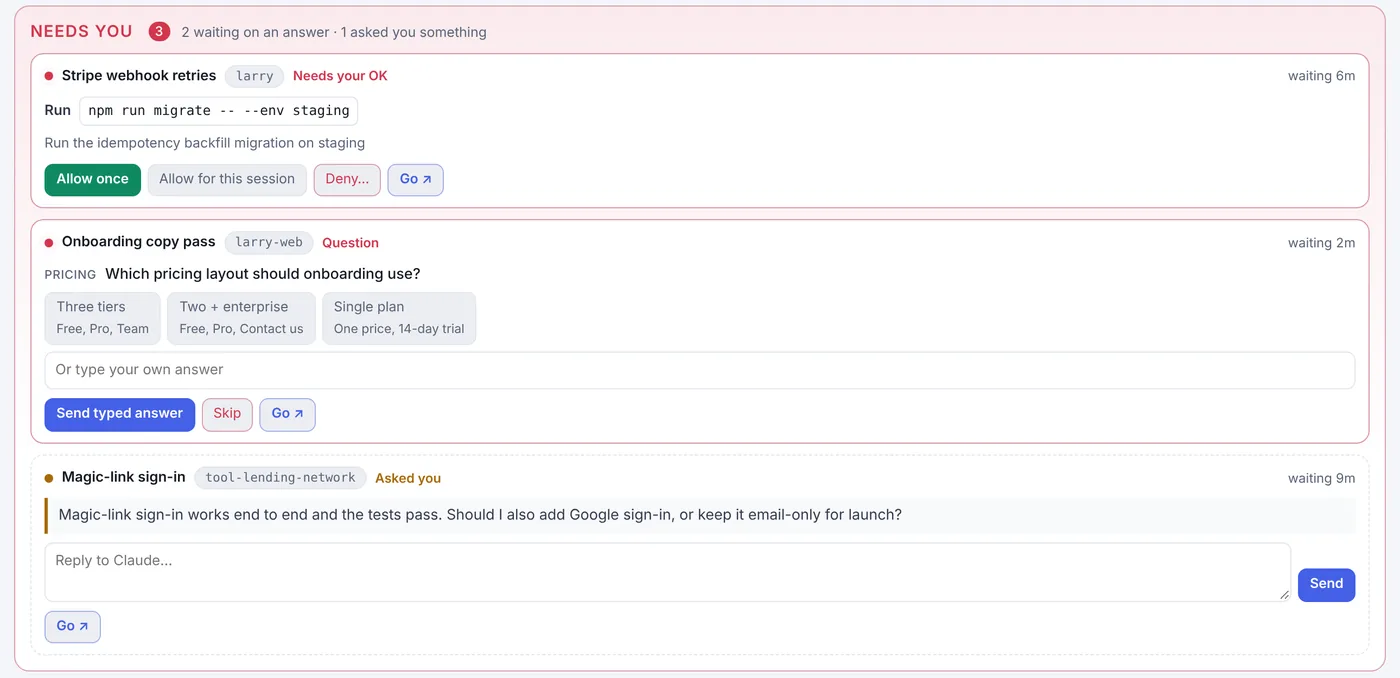Screen dimensions: 1400x678
Task: Open the Deny... option for migration
Action: pos(347,180)
